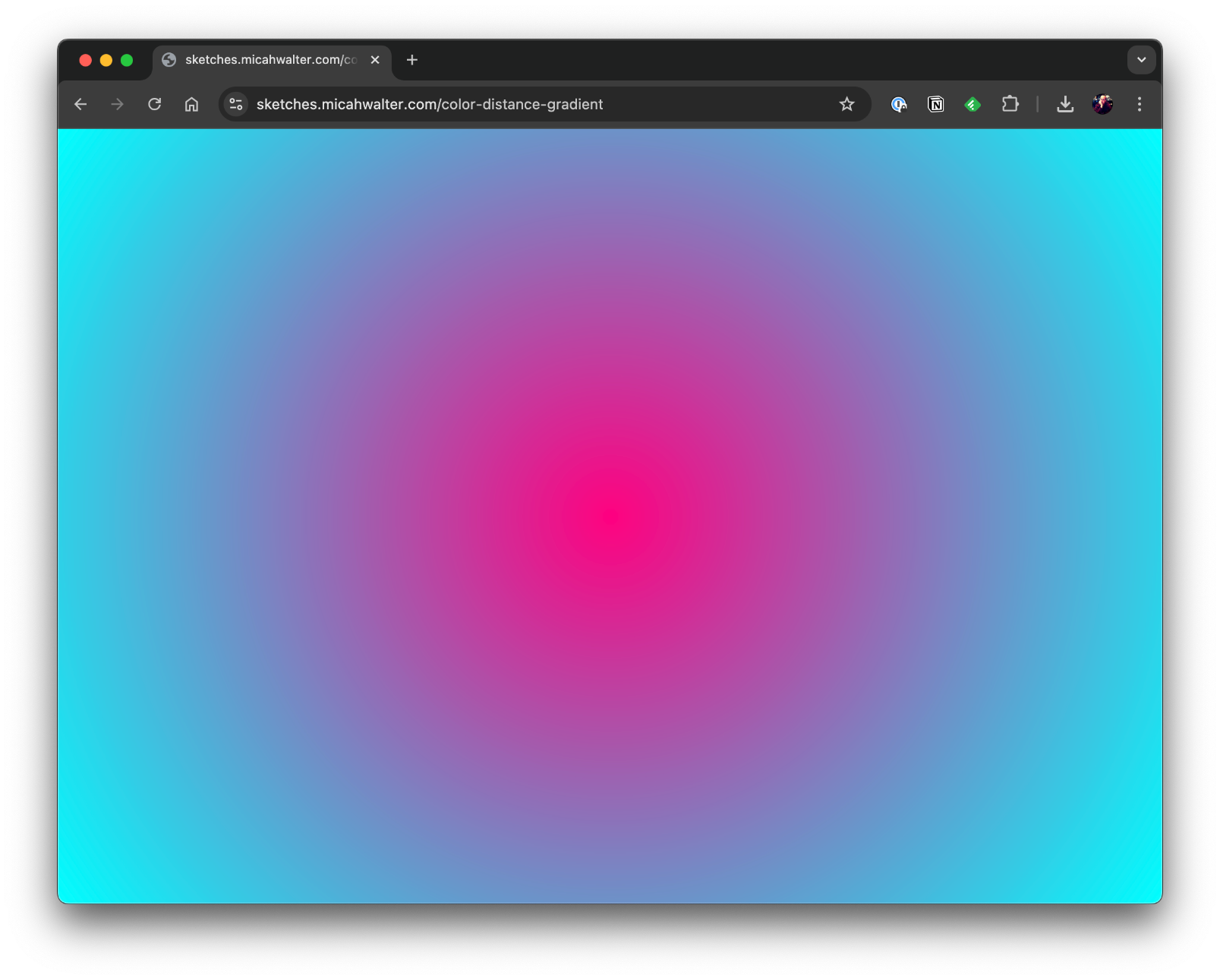Expand the tab search dropdown
Screen dimensions: 1220x980
1141,60
